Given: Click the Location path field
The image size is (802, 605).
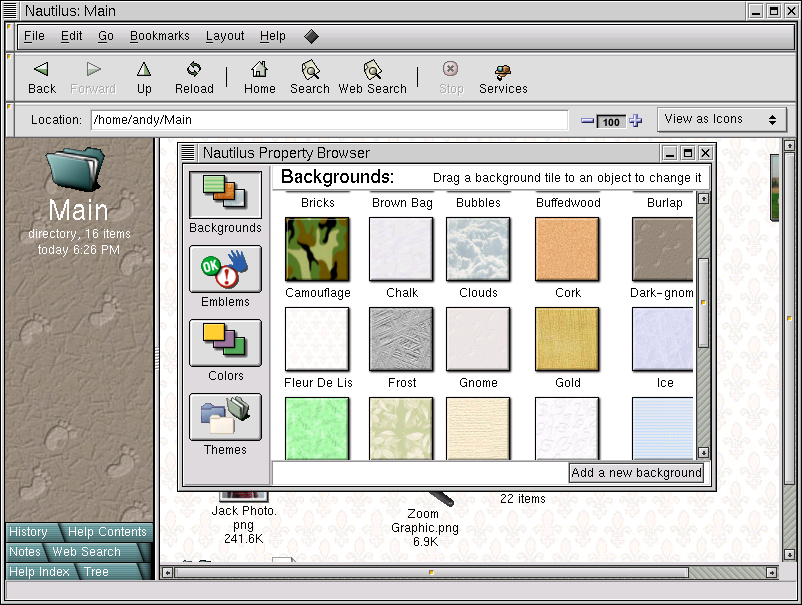Looking at the screenshot, I should click(x=329, y=120).
